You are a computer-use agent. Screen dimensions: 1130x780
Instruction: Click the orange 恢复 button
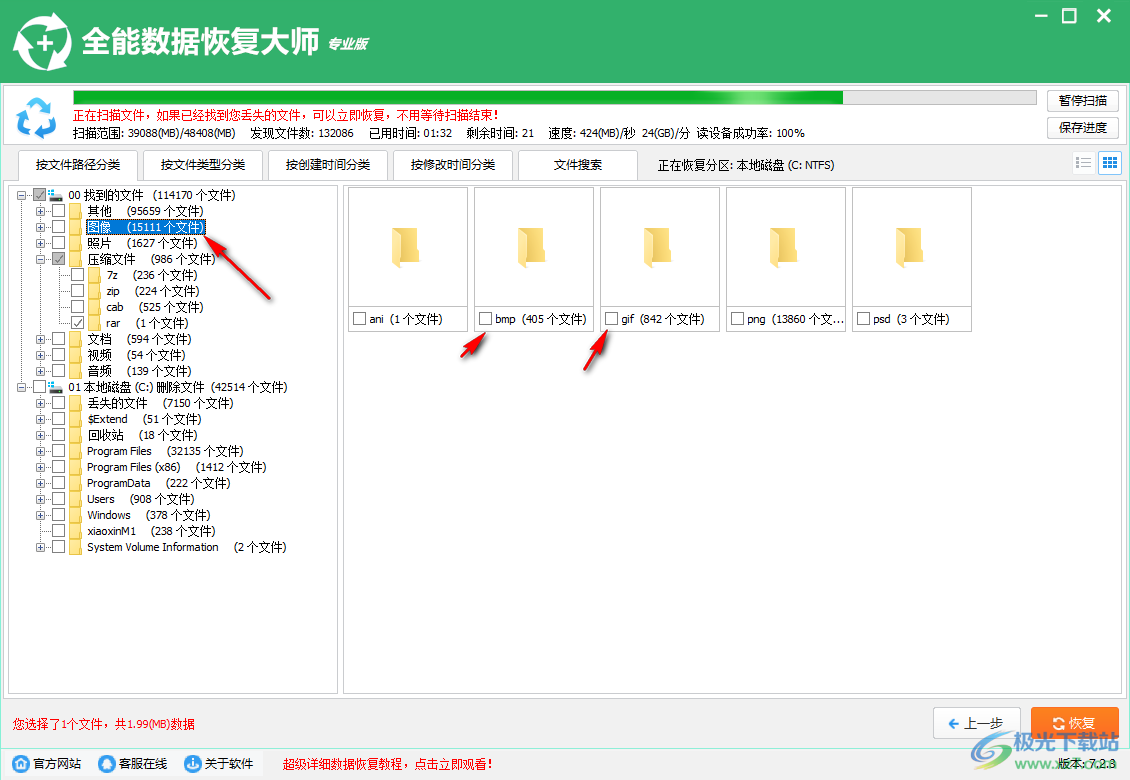1075,722
